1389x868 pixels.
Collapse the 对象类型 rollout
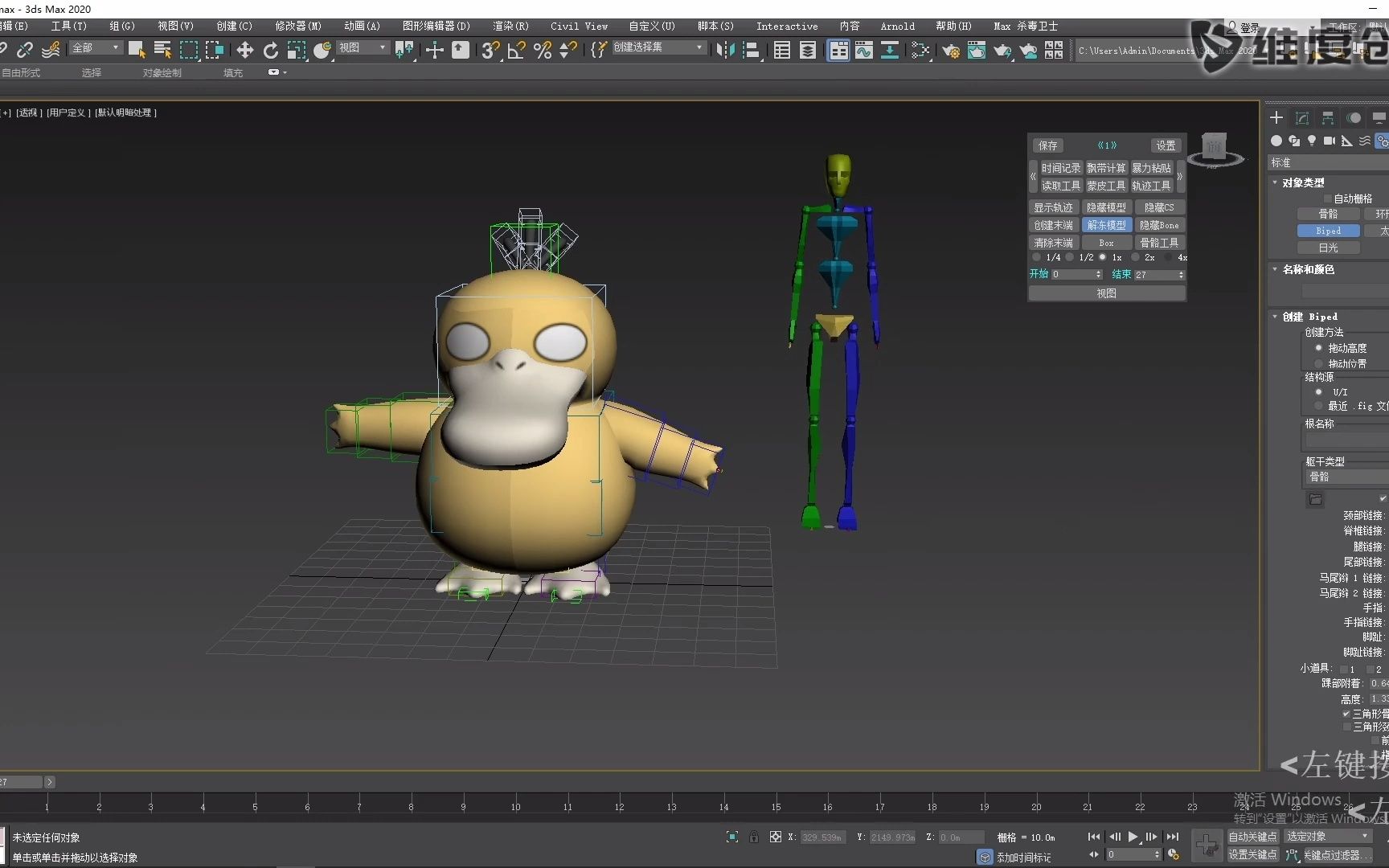click(x=1276, y=182)
